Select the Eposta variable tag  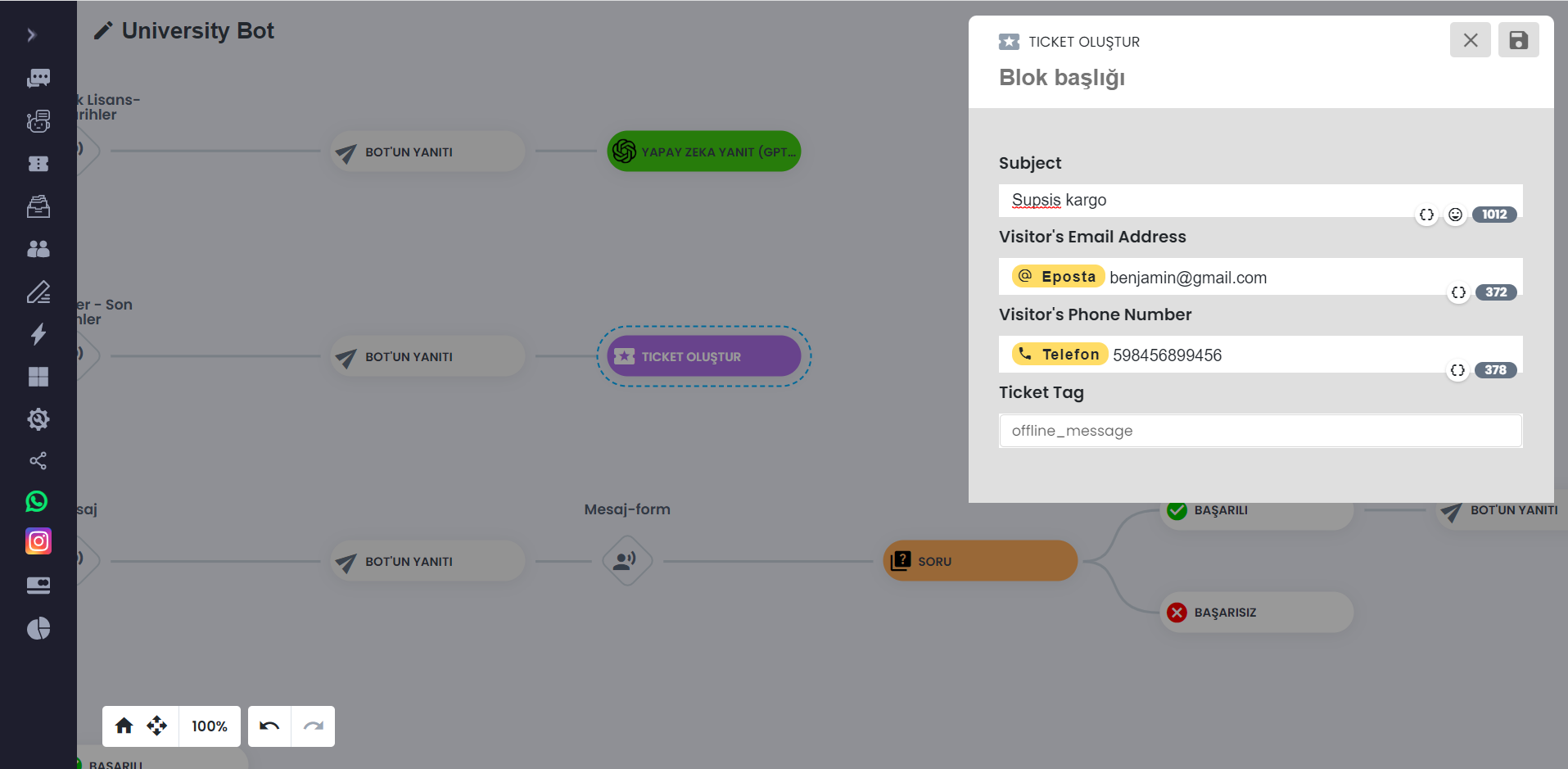tap(1058, 277)
